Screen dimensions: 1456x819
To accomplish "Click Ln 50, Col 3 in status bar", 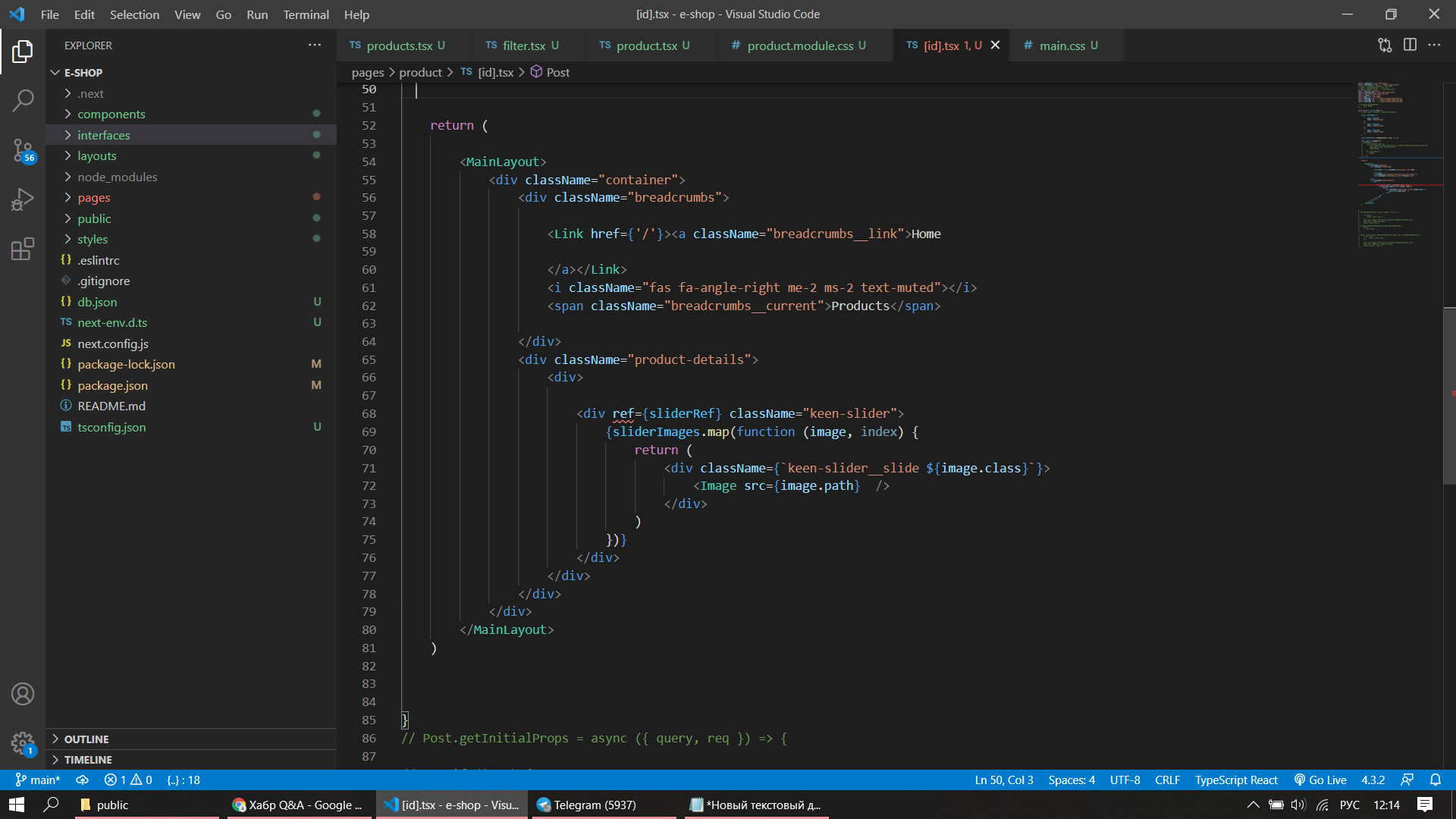I will pos(1004,780).
